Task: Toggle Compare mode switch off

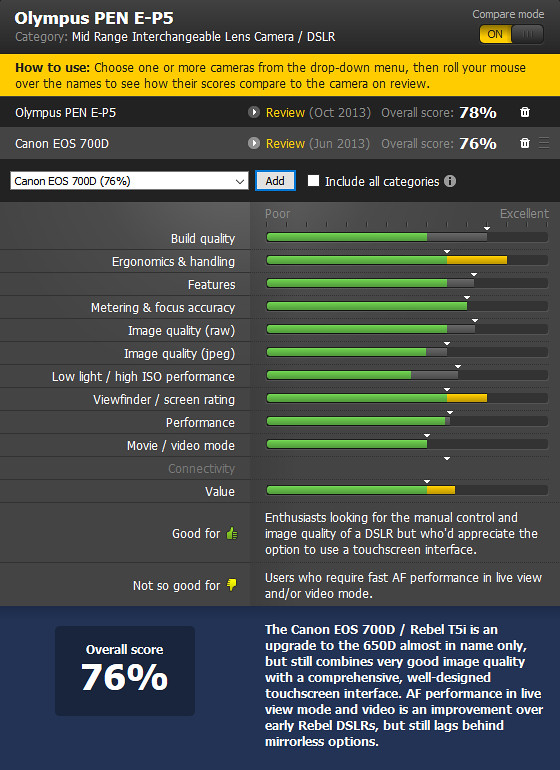Action: tap(511, 34)
